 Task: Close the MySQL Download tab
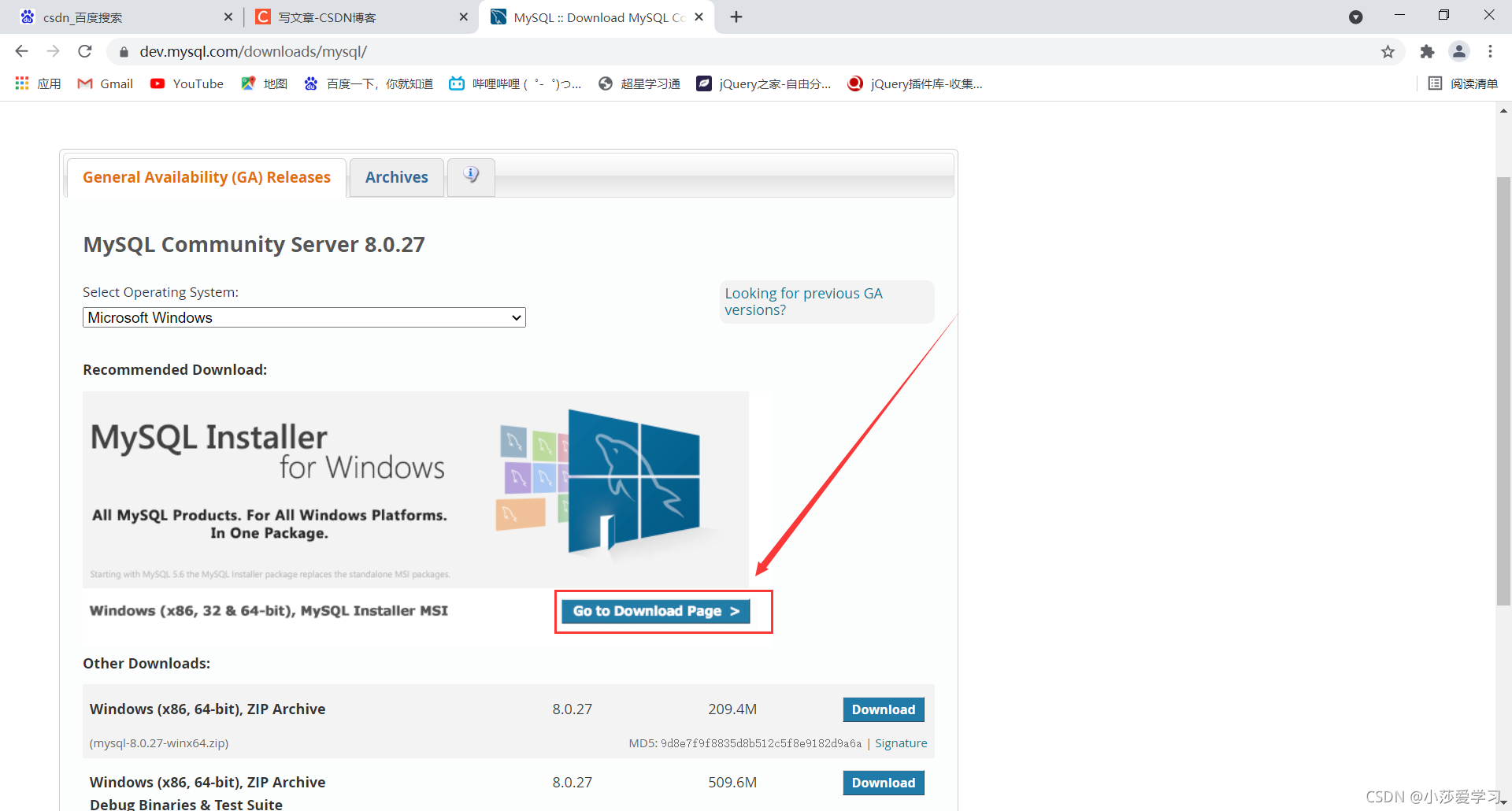coord(699,17)
